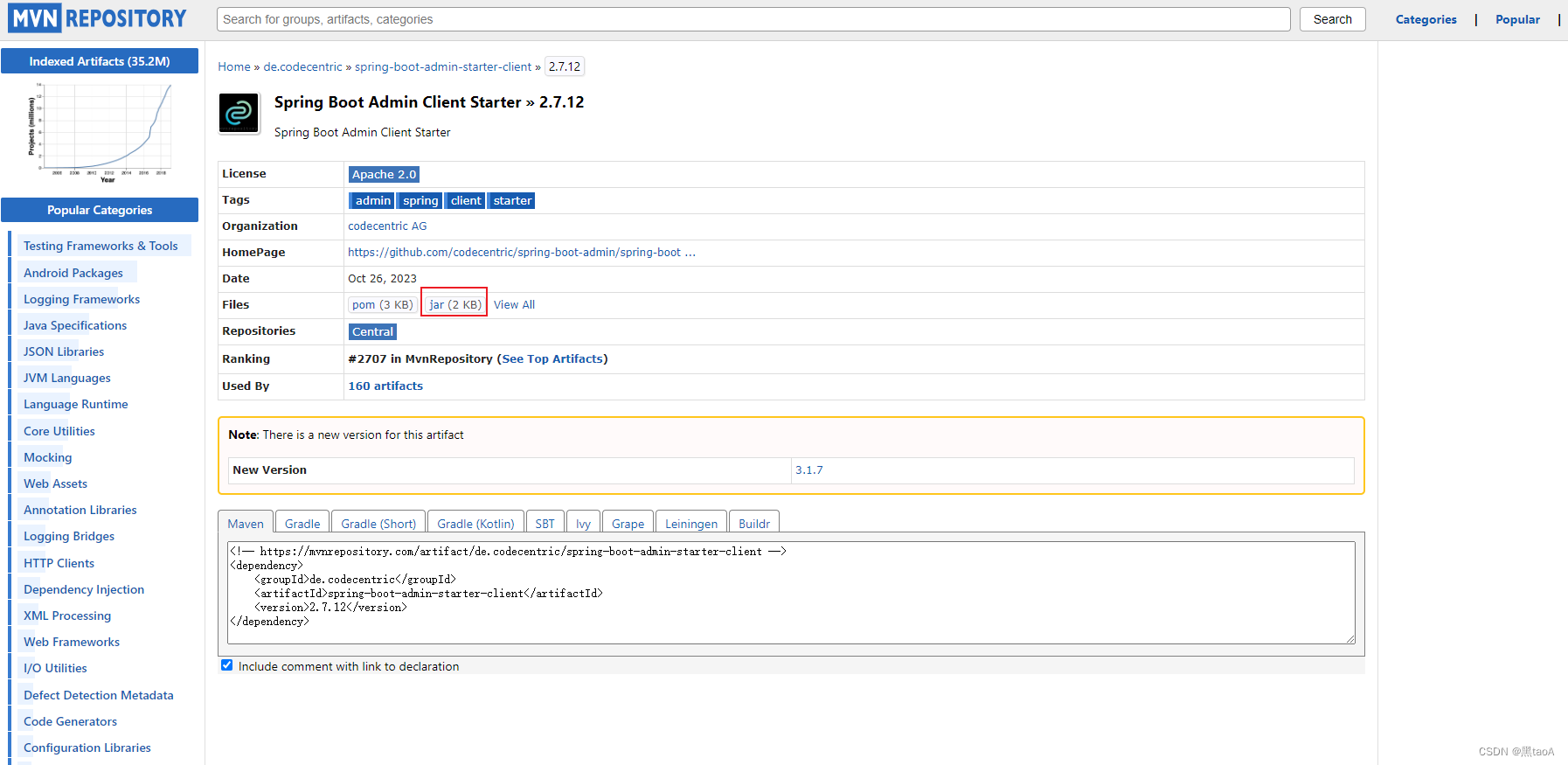Click the Indexed Artifacts (35.2M) header
Viewport: 1568px width, 765px height.
(x=100, y=61)
